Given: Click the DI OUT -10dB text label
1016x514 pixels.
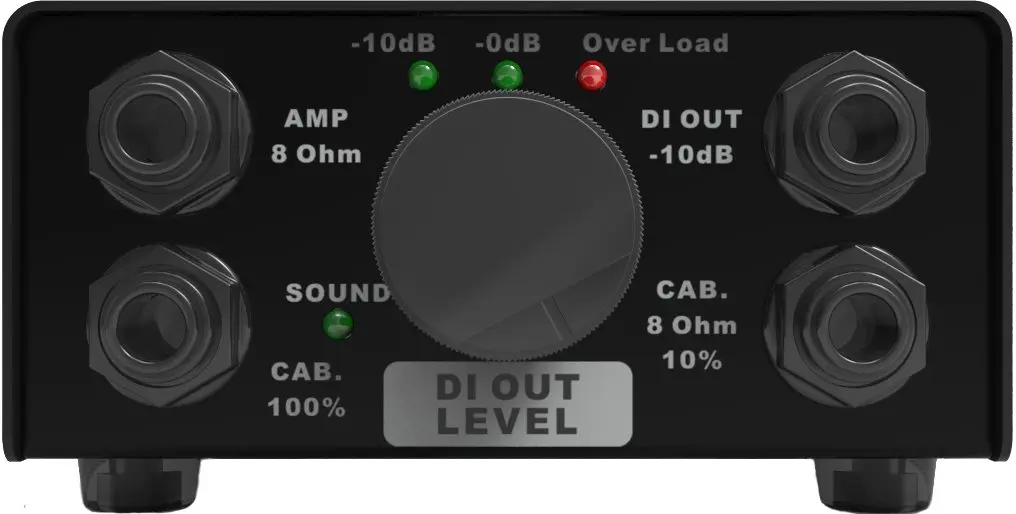Looking at the screenshot, I should 691,137.
